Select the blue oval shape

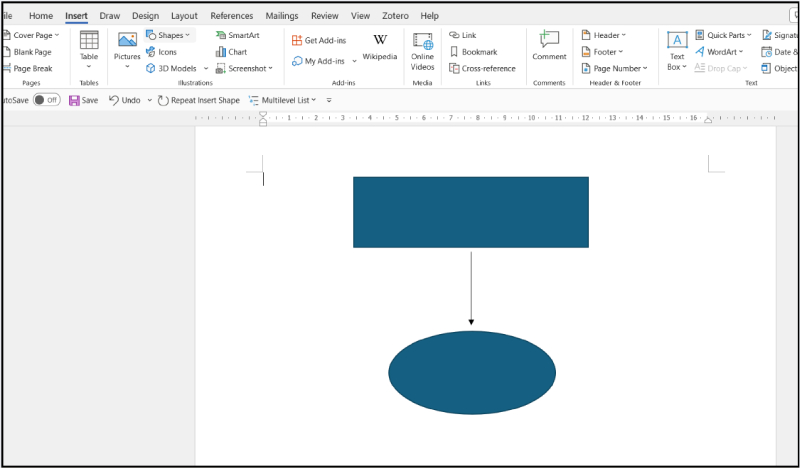pyautogui.click(x=471, y=371)
